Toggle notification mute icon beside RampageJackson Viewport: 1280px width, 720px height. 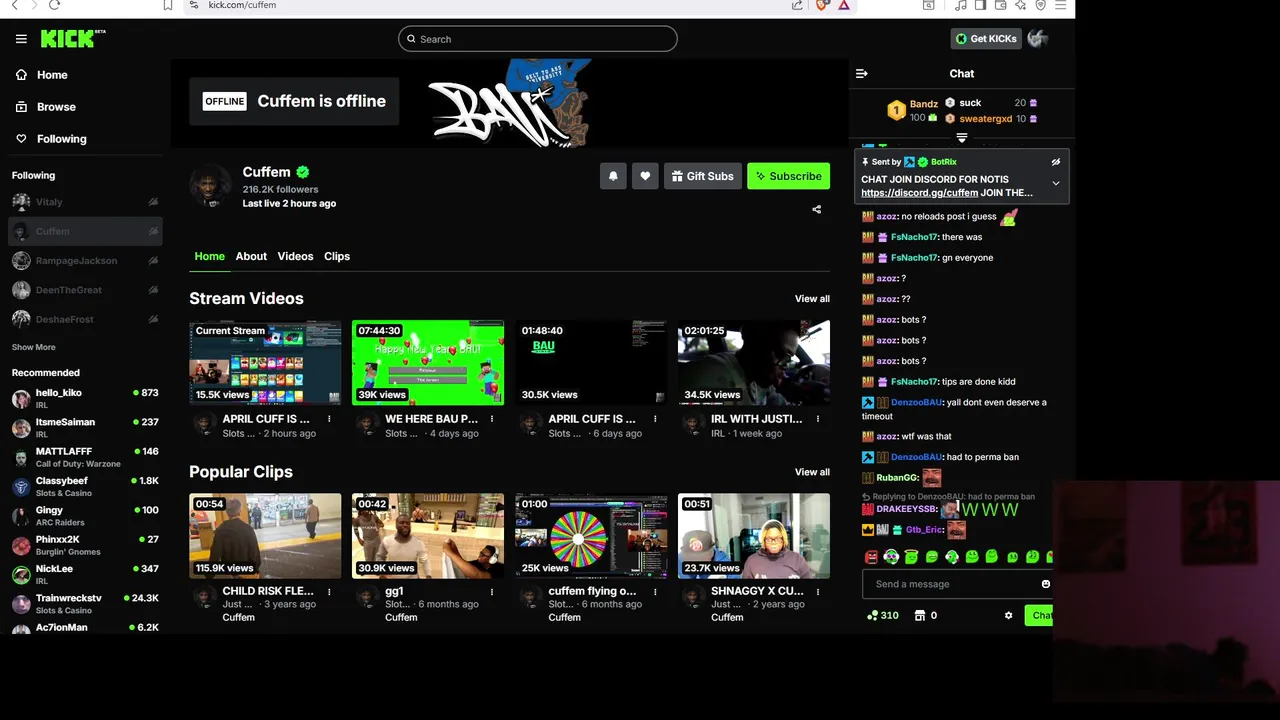pos(153,261)
